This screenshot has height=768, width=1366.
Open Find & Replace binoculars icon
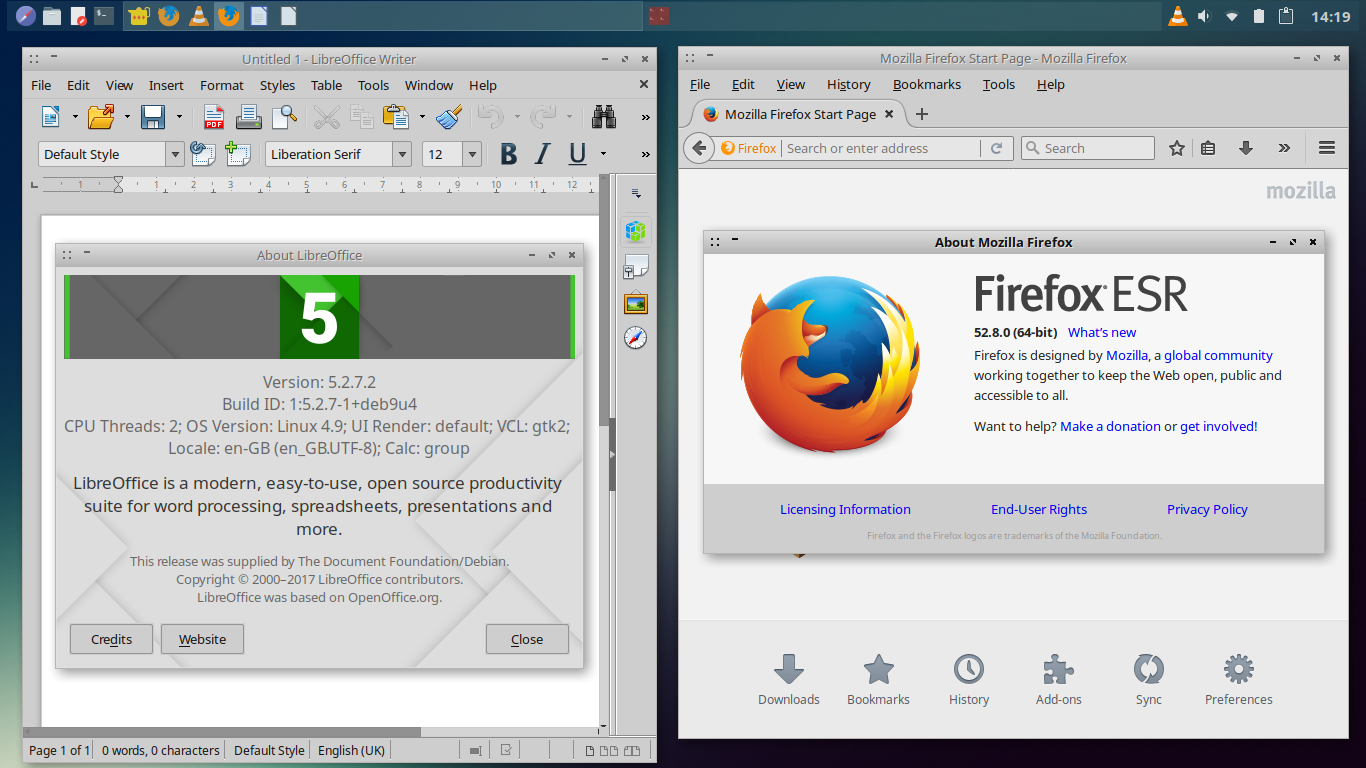[x=603, y=117]
